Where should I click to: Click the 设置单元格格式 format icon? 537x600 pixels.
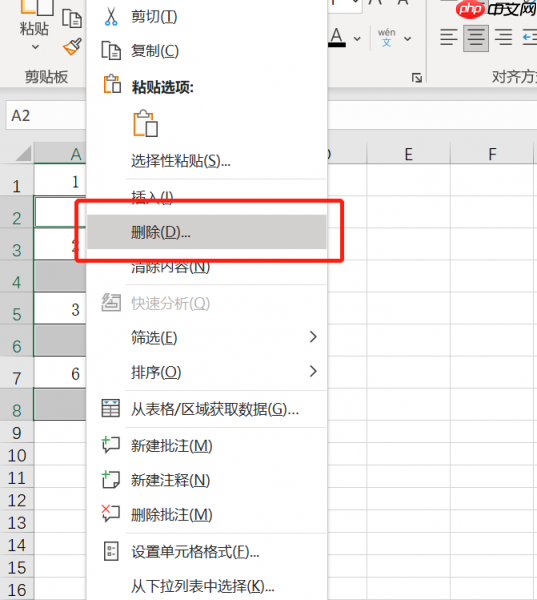[111, 551]
